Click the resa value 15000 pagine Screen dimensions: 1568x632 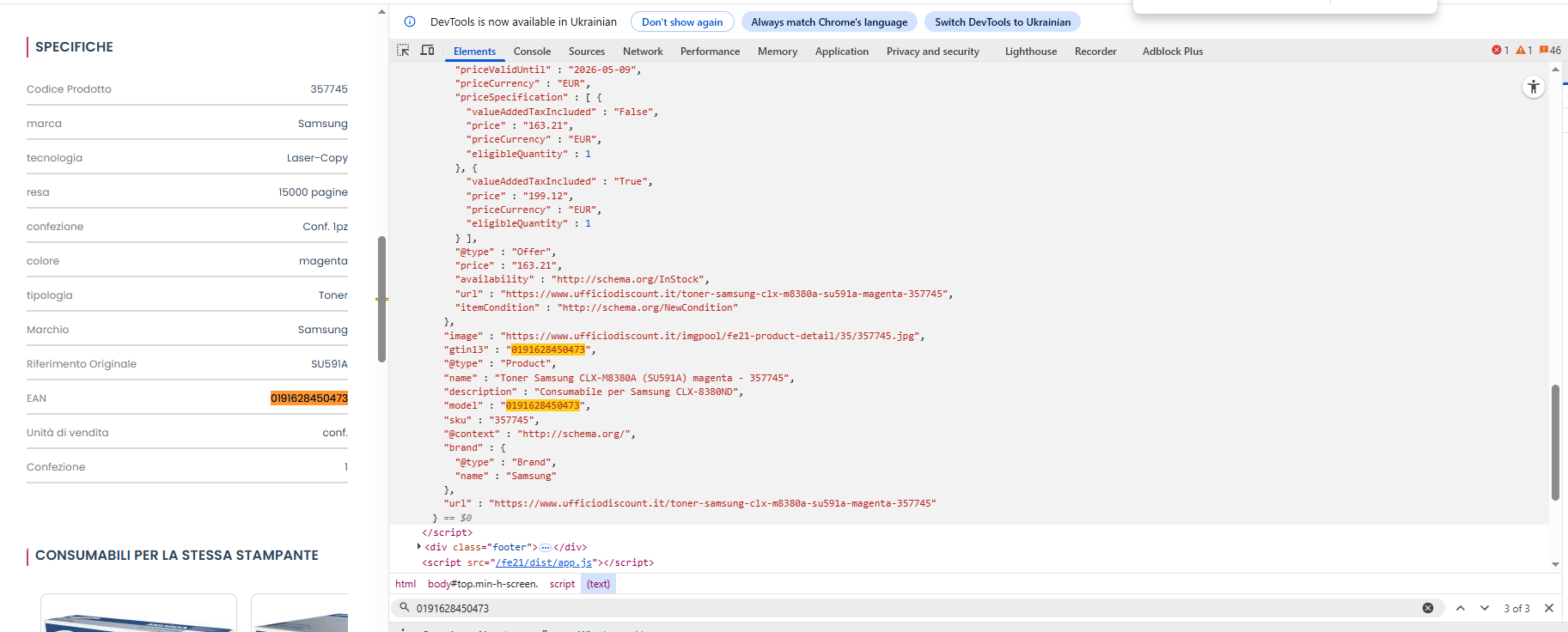point(313,192)
